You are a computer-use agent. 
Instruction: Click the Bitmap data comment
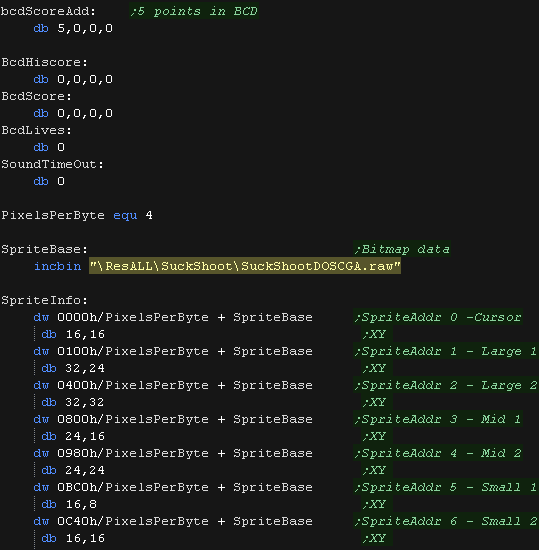coord(402,249)
